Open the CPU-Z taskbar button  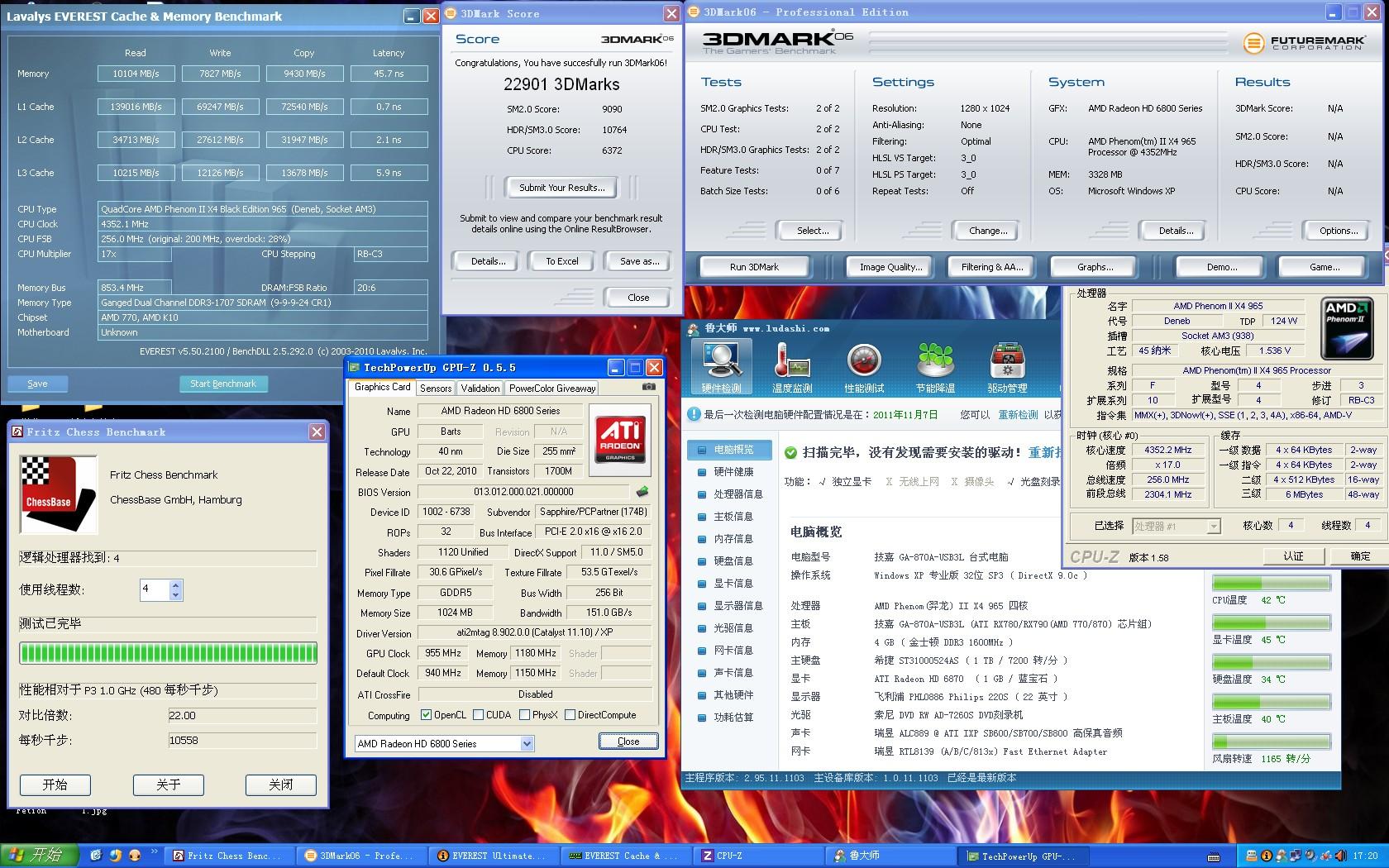[757, 856]
